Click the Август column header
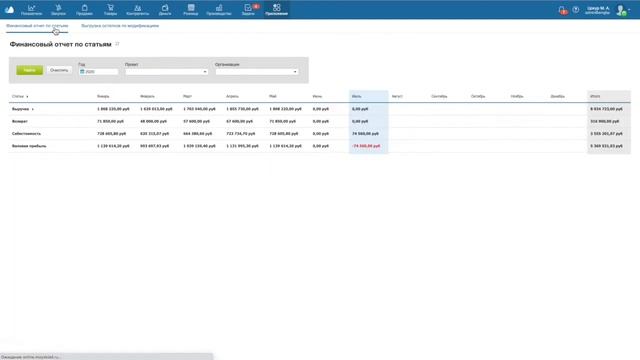 pyautogui.click(x=397, y=96)
